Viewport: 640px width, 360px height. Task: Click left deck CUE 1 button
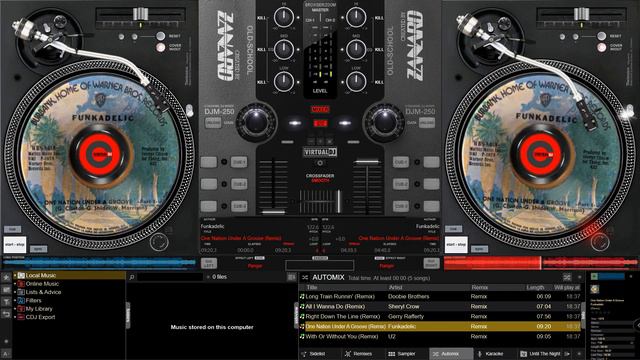tap(239, 162)
